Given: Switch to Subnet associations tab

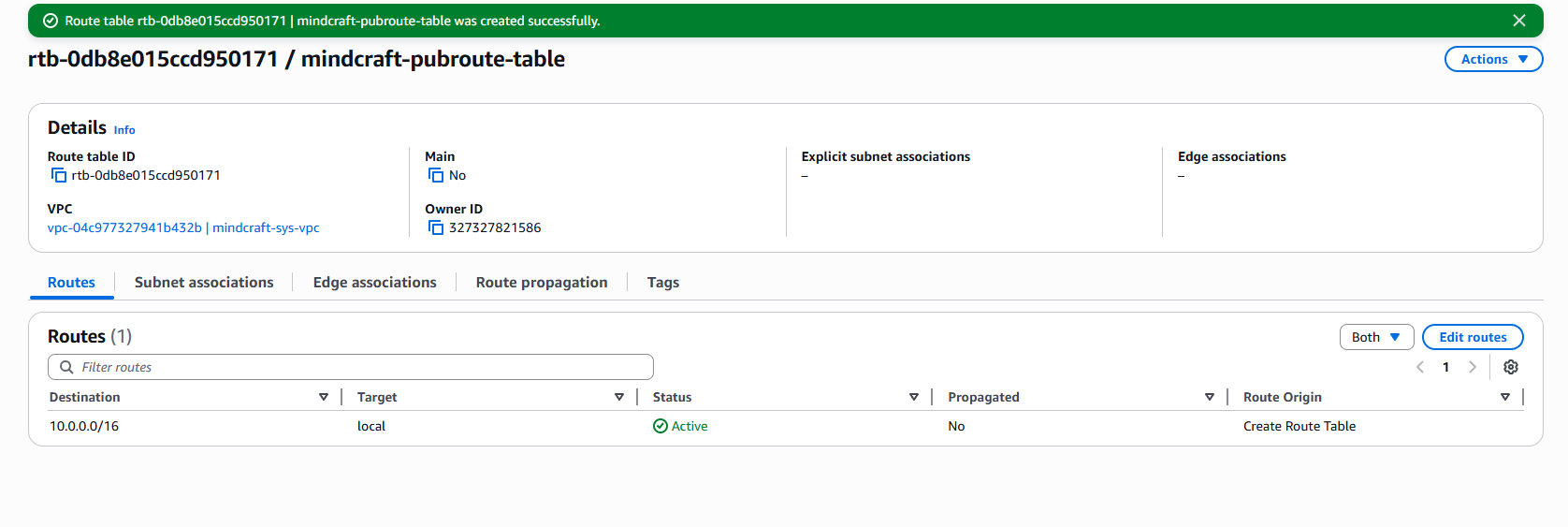Looking at the screenshot, I should tap(204, 283).
